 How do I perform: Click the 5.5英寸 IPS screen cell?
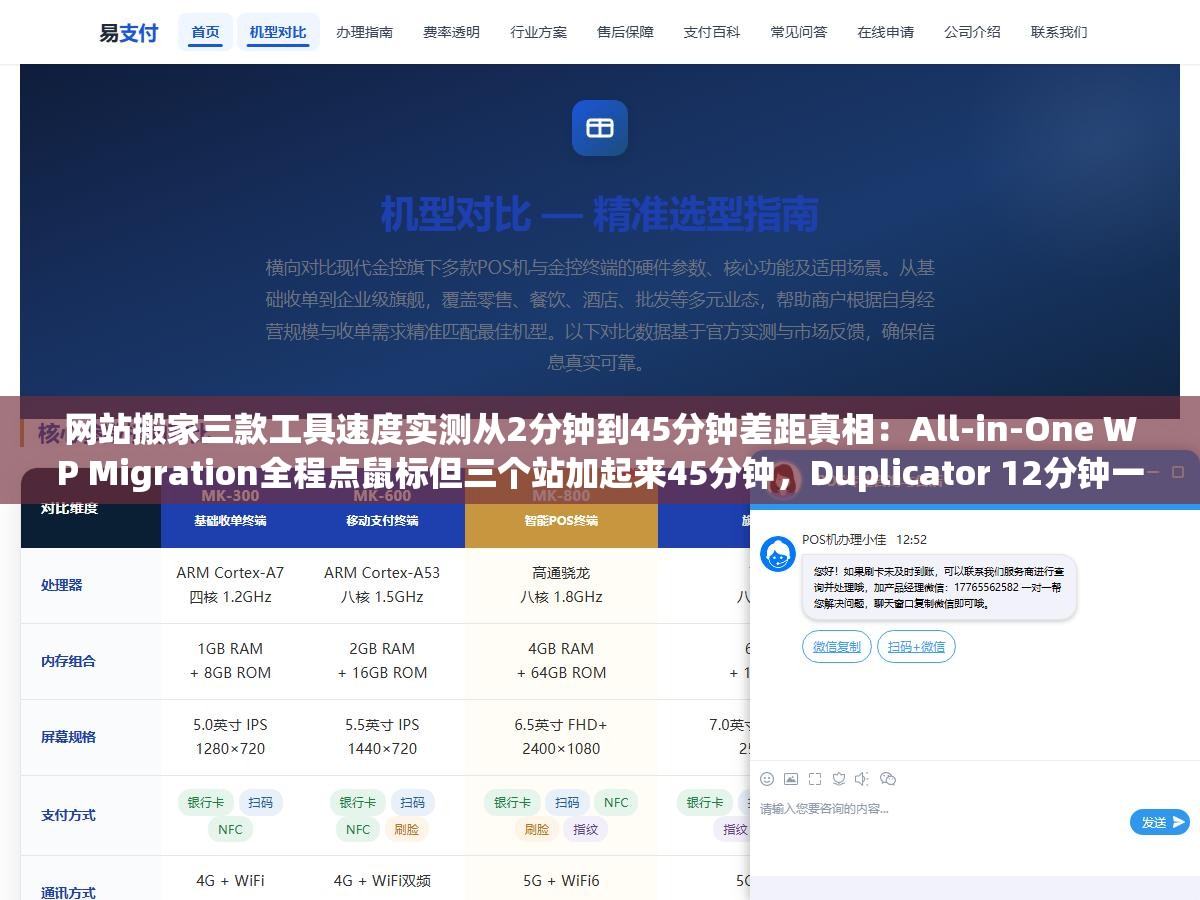[382, 737]
